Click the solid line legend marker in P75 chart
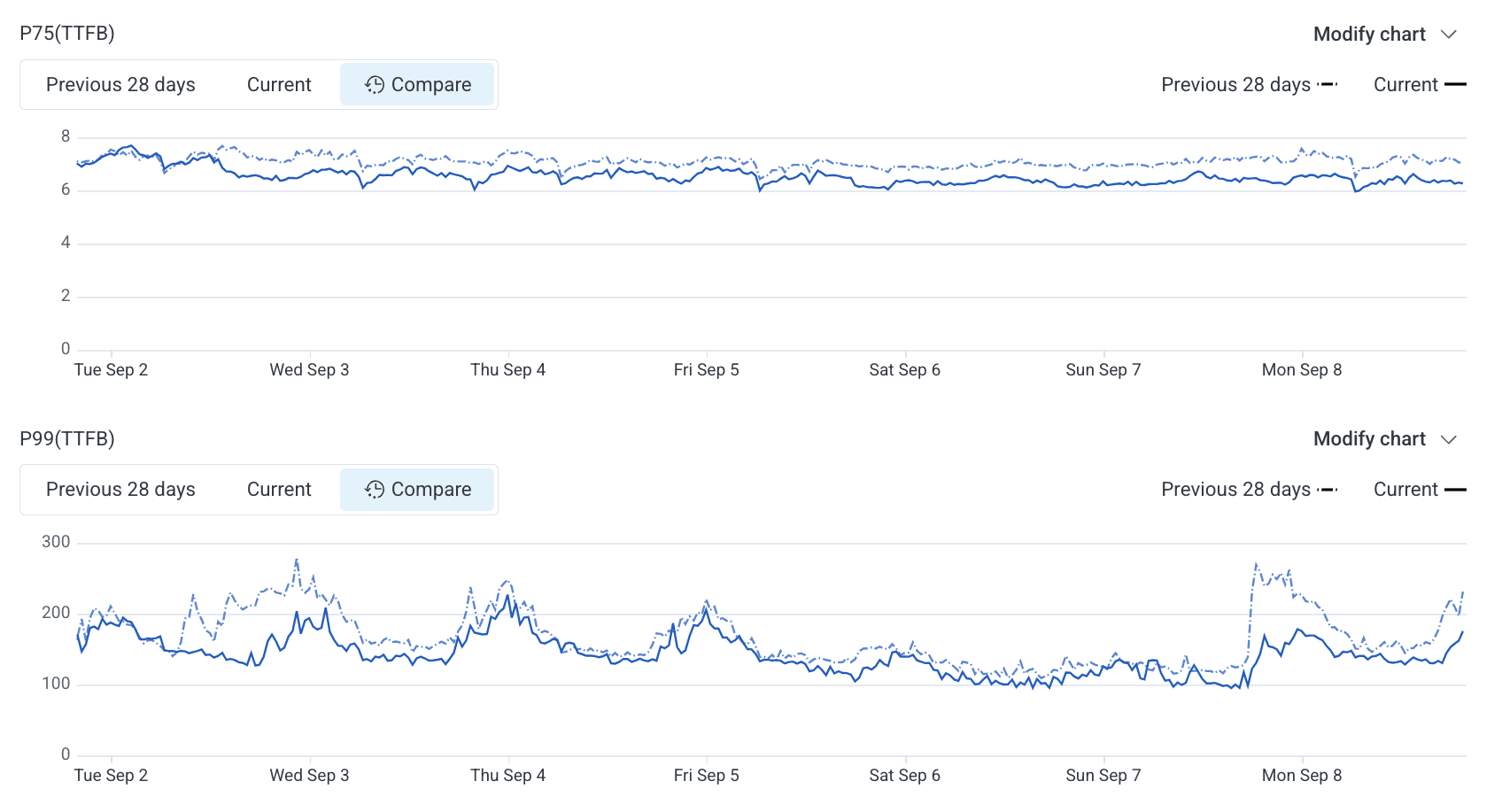This screenshot has height=812, width=1502. 1455,85
